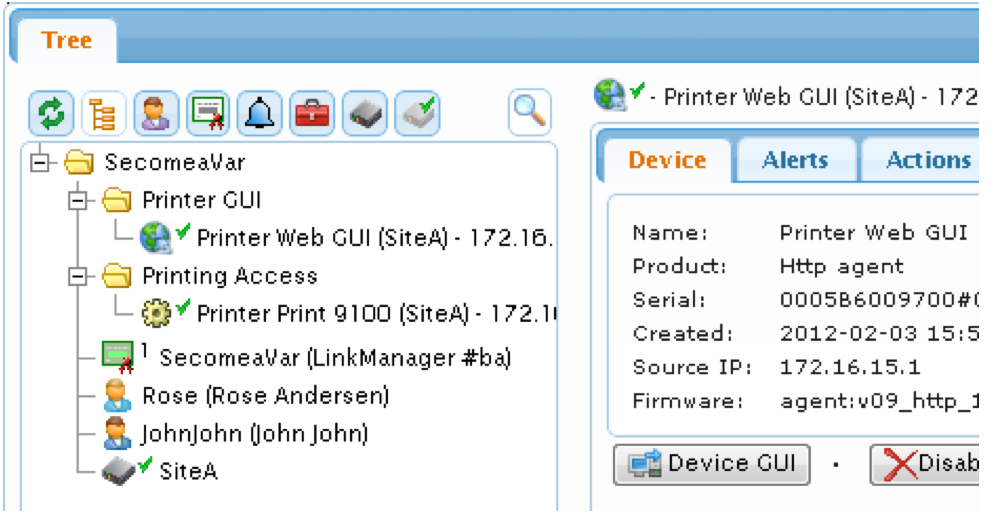Click the green refresh arrows toolbar icon
Viewport: 991px width, 512px height.
[51, 114]
